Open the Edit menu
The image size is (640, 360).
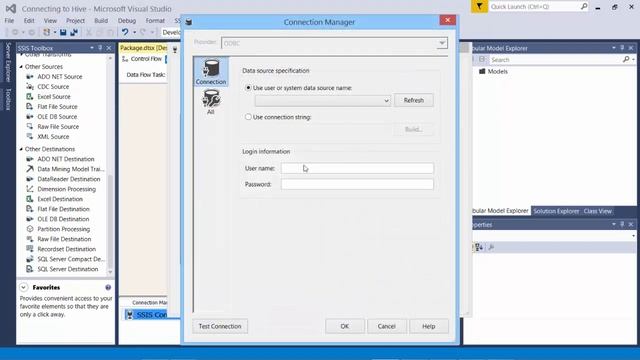[x=29, y=20]
